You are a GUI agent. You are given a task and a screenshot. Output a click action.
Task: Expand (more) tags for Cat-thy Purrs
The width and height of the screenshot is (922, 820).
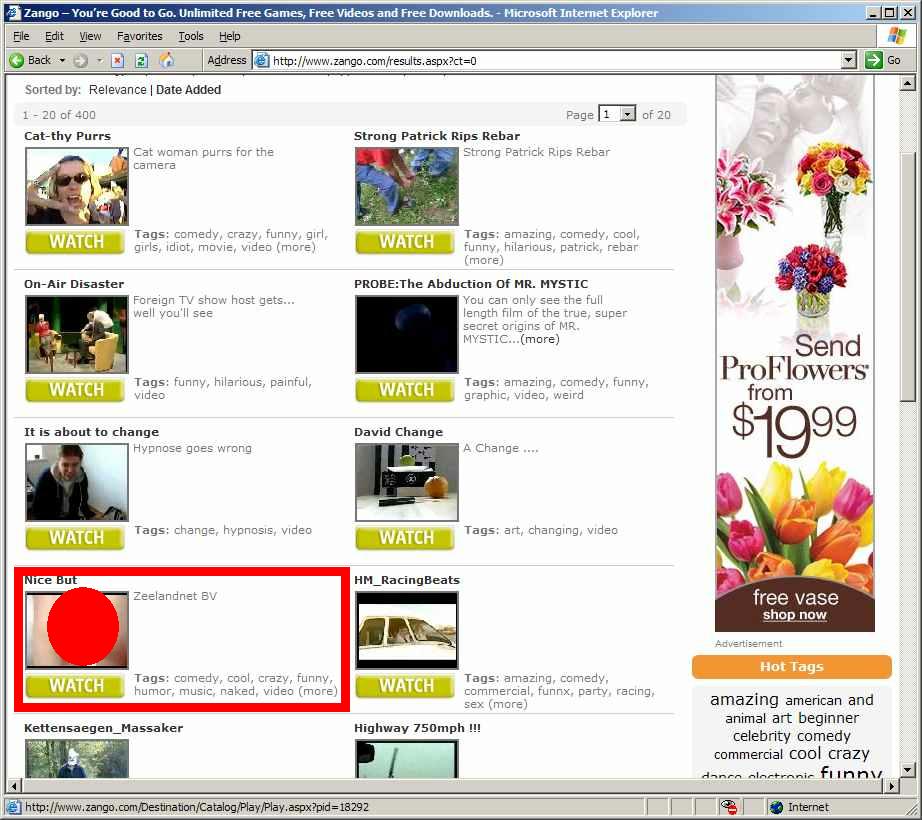point(296,247)
